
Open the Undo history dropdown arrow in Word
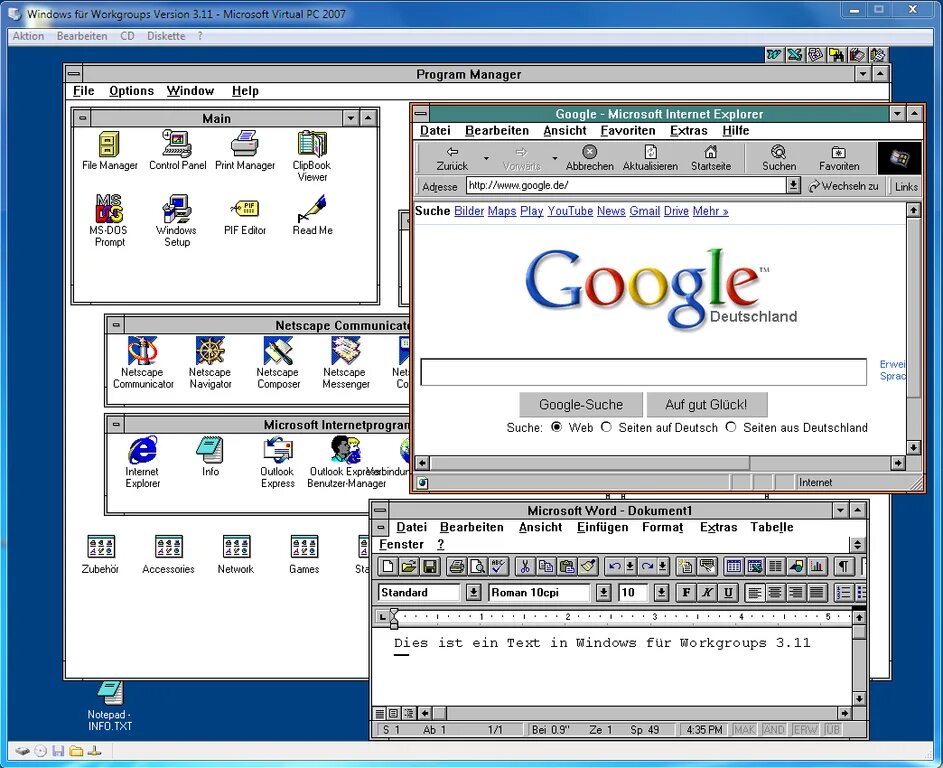coord(630,566)
